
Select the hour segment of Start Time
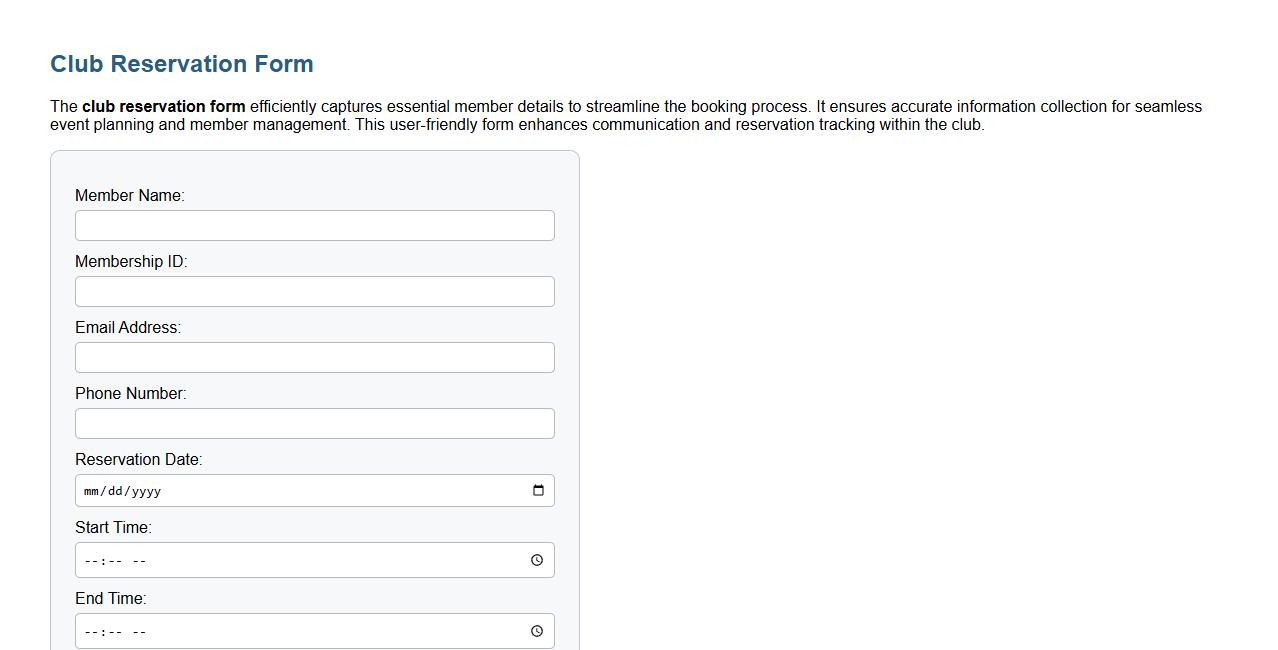point(92,561)
